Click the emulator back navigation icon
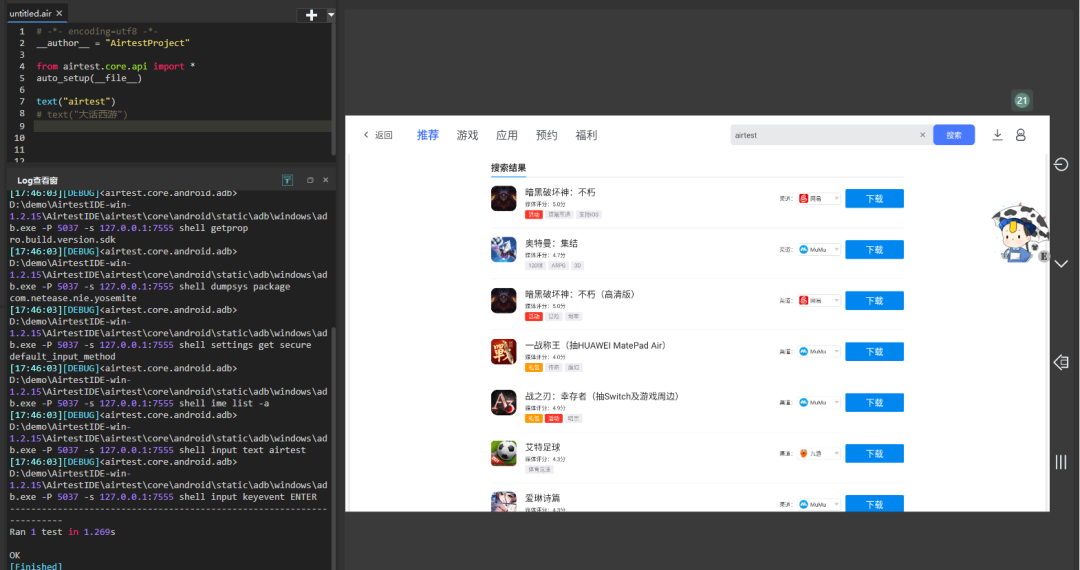 (1061, 362)
